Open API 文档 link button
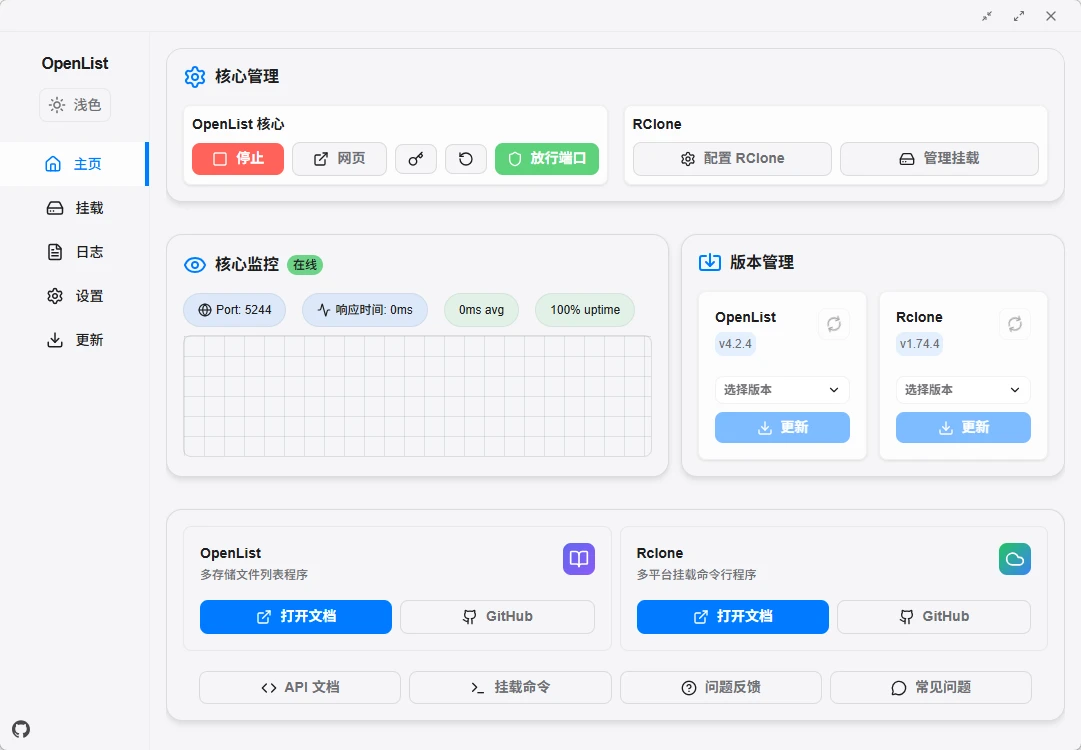Screen dimensions: 1081x750 [300, 688]
